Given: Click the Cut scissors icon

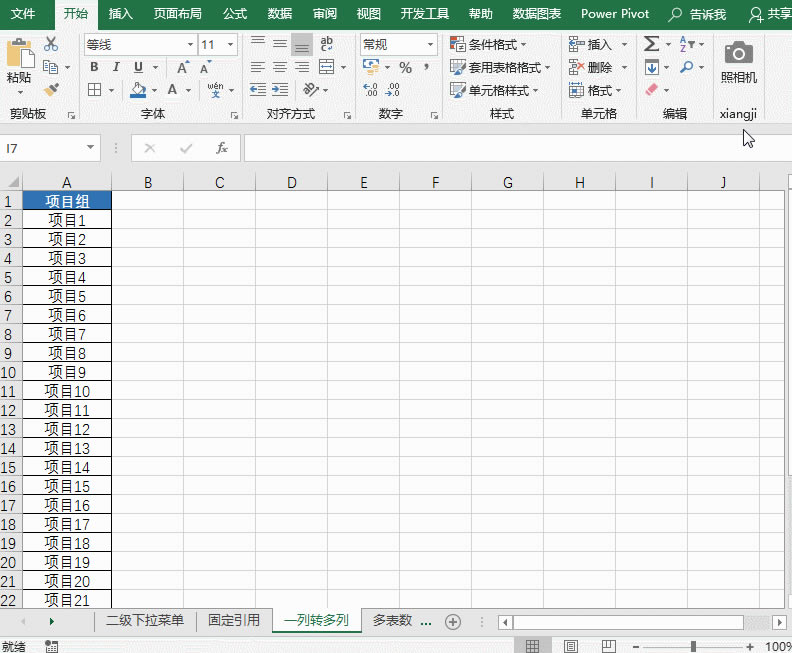Looking at the screenshot, I should pyautogui.click(x=51, y=45).
